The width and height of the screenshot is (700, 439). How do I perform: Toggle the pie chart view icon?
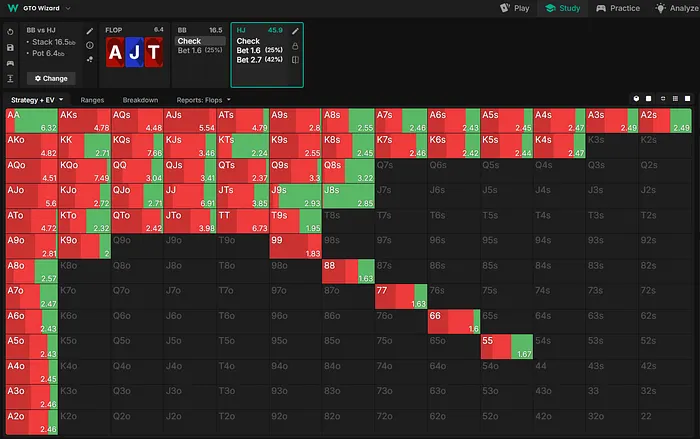coord(636,99)
